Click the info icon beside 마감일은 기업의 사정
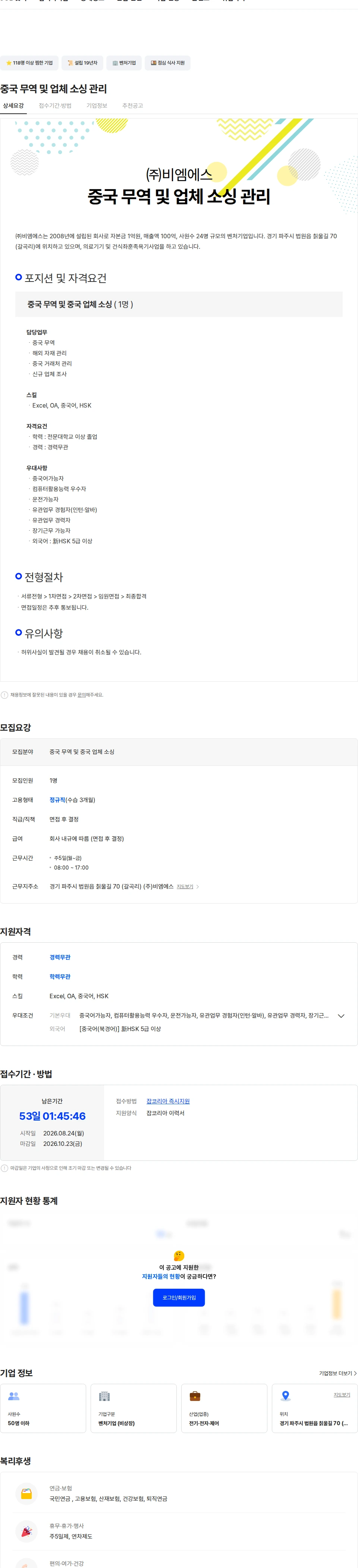The width and height of the screenshot is (358, 1568). [4, 1168]
